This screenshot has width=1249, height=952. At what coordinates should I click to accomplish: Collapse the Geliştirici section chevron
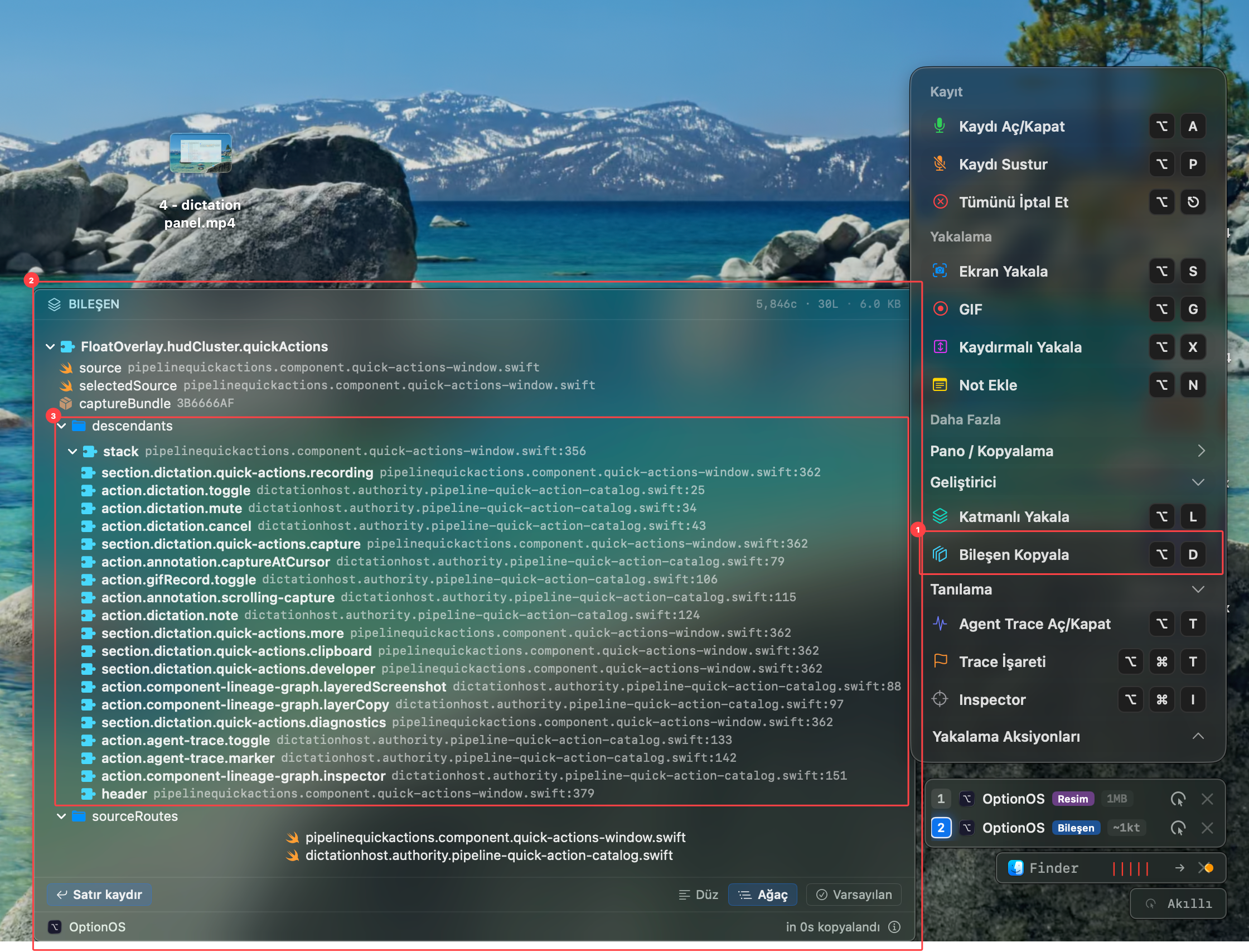pos(1198,482)
